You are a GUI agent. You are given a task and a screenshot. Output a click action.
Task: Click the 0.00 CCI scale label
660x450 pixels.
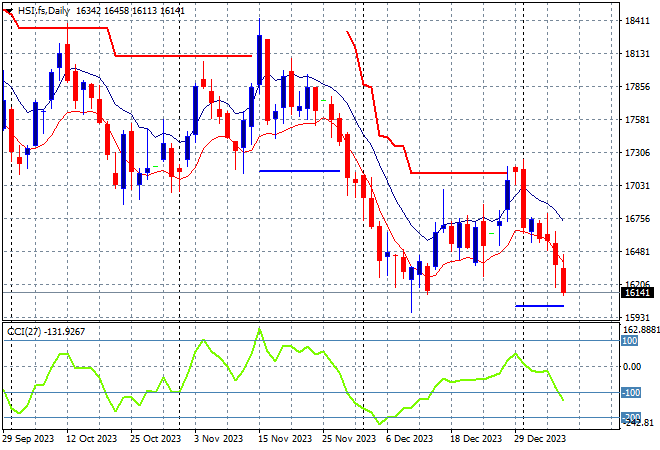632,367
